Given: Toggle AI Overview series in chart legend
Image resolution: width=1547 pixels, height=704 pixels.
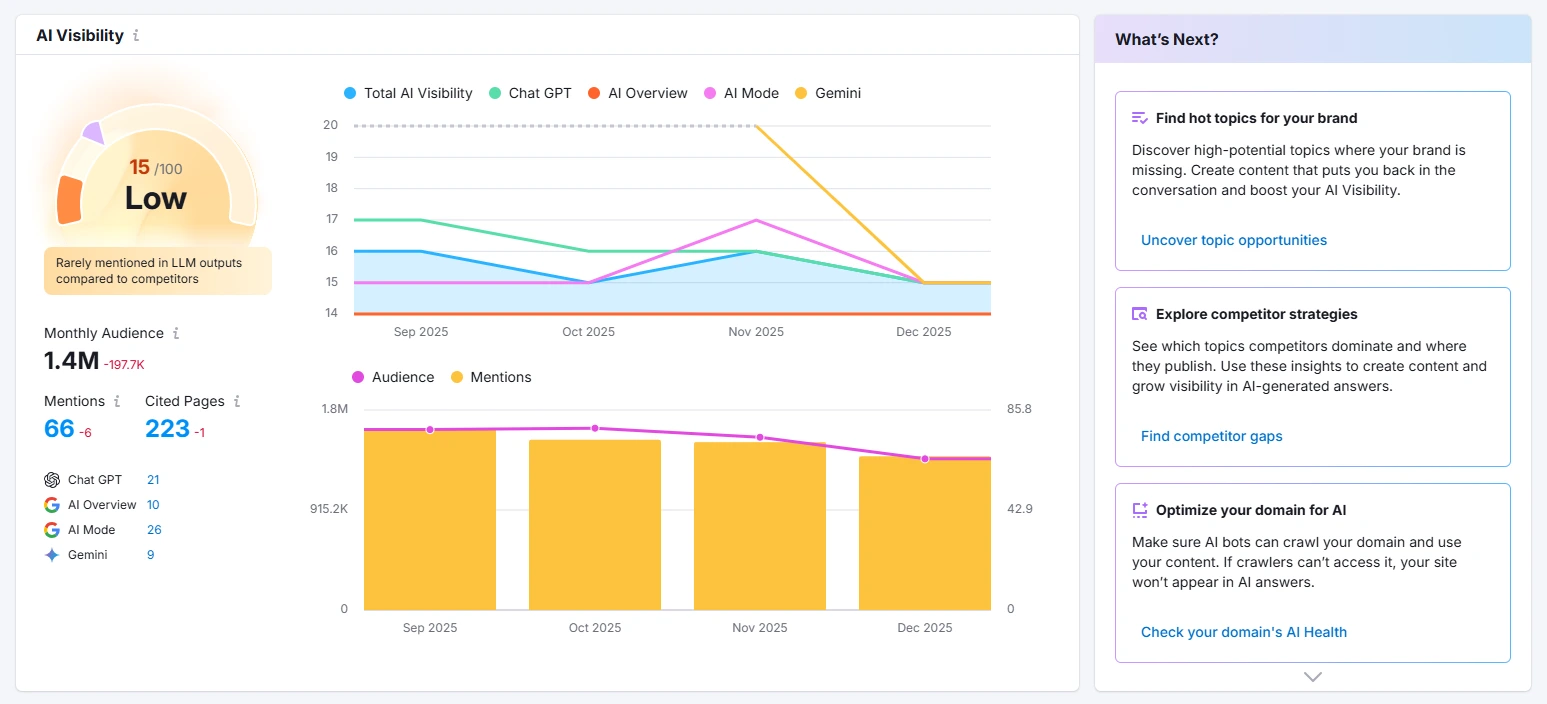Looking at the screenshot, I should (638, 93).
